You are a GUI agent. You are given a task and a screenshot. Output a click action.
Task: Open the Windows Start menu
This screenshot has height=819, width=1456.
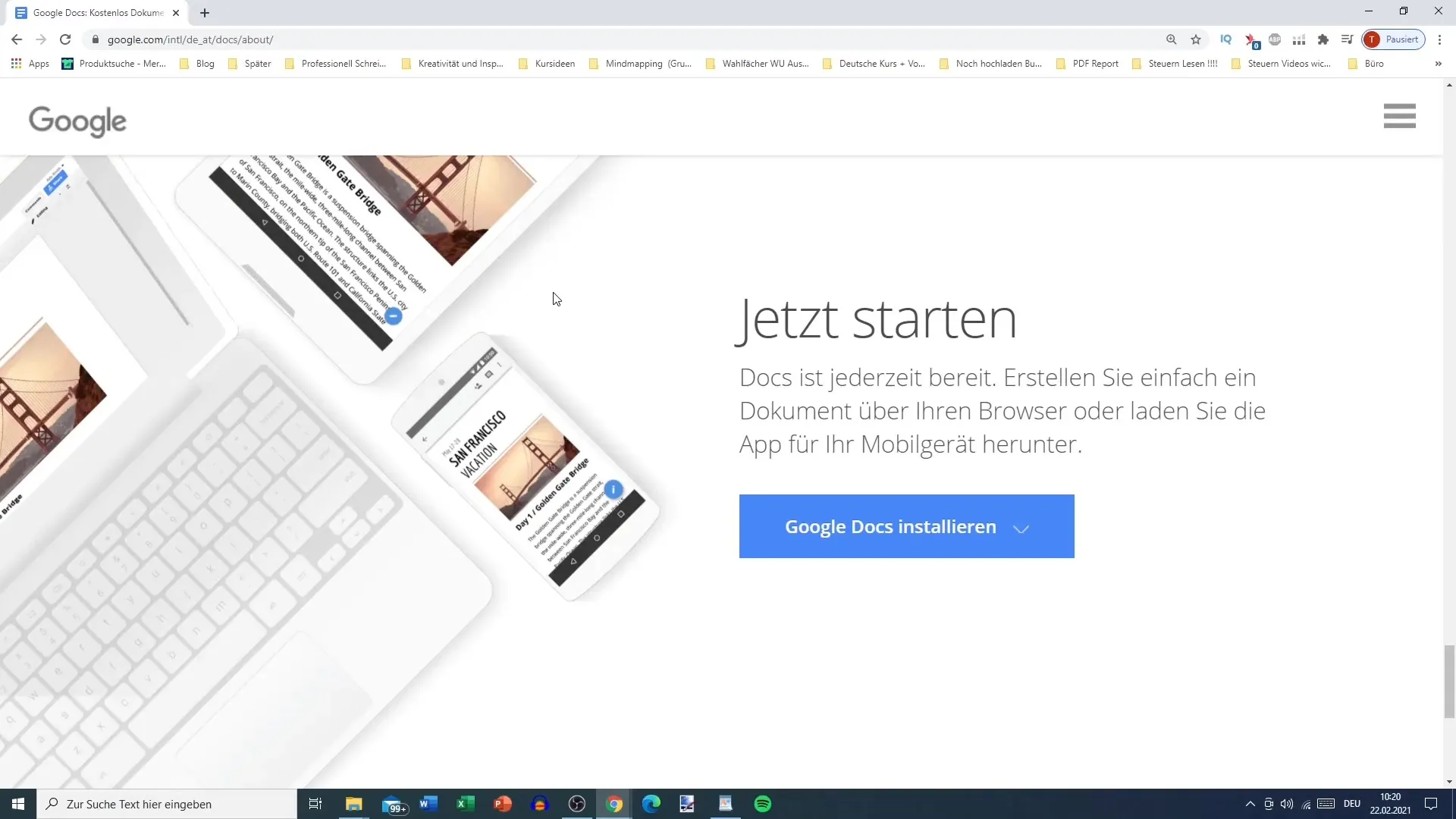pos(18,804)
